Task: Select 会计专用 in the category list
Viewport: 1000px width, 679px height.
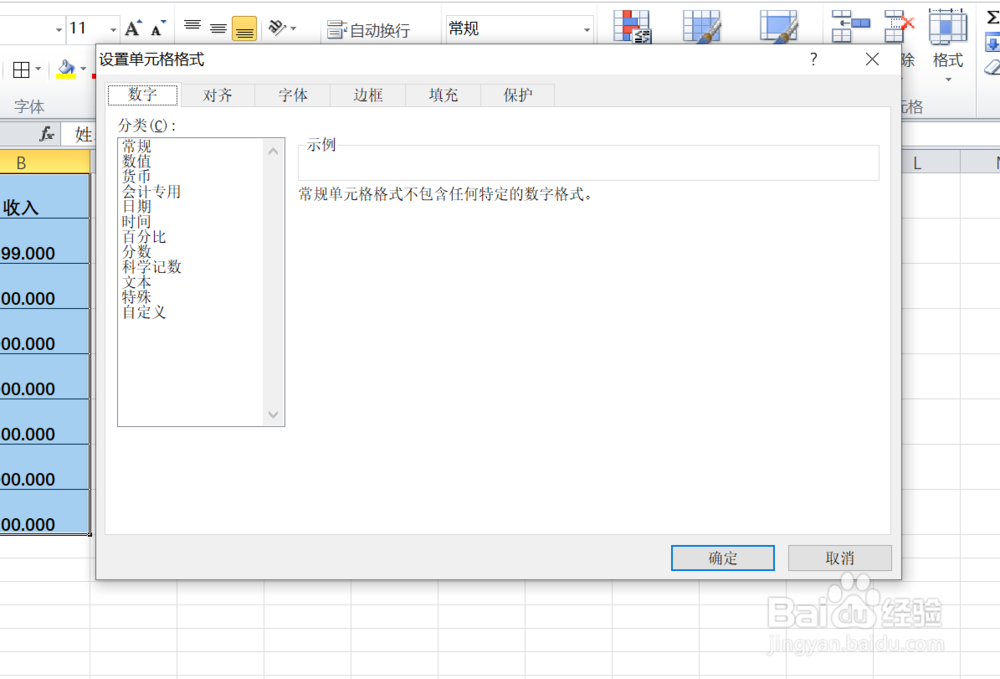Action: point(152,191)
